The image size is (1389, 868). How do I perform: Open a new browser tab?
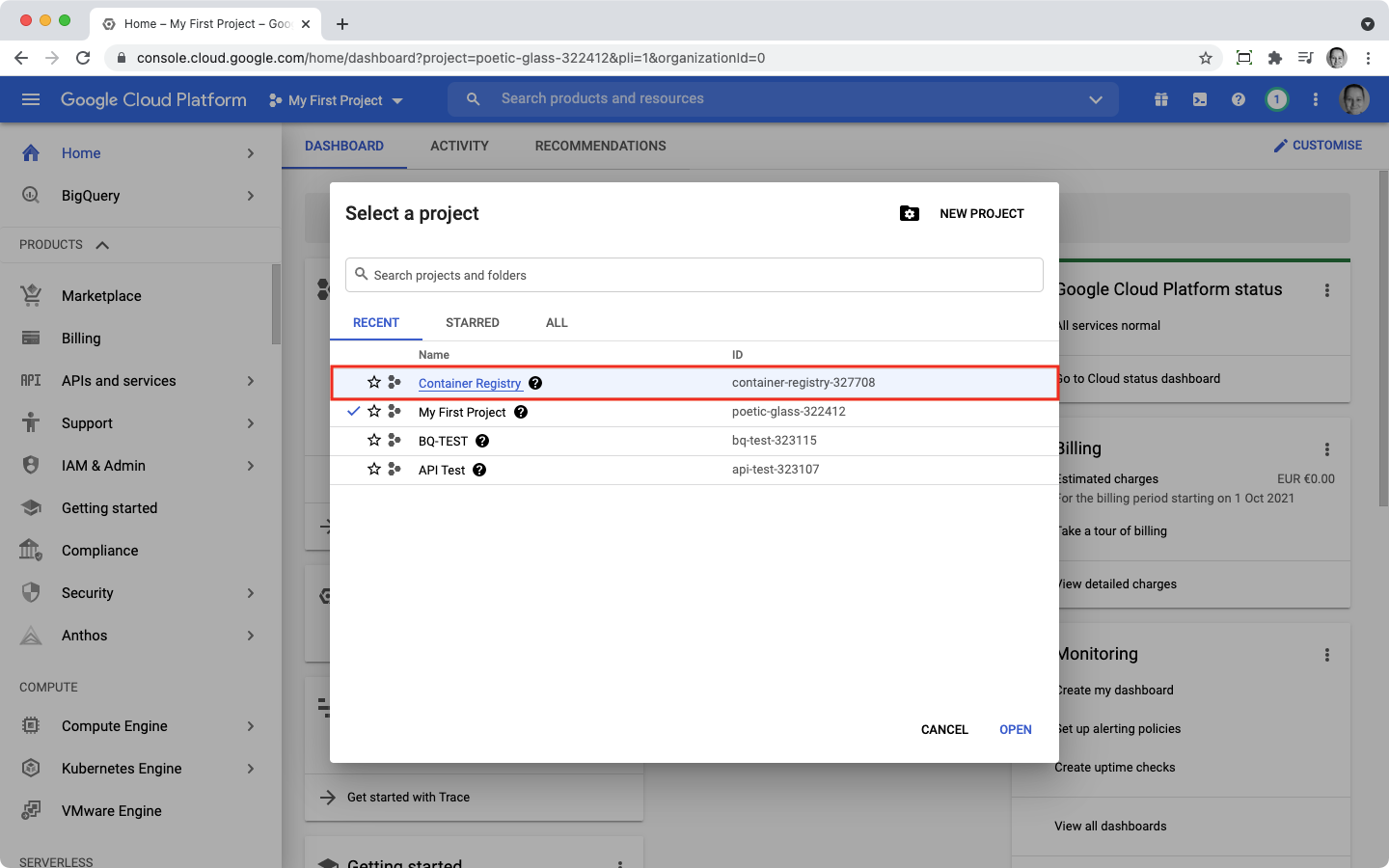click(342, 24)
